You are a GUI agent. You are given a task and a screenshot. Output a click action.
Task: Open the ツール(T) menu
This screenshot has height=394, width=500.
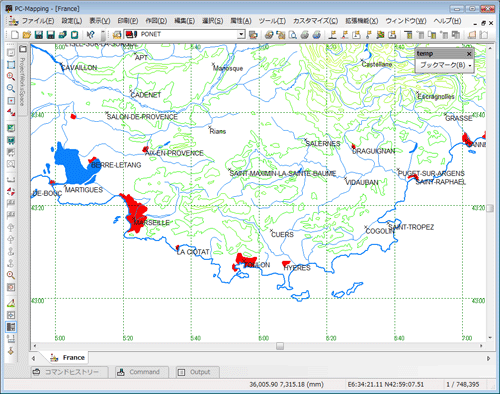tap(272, 21)
